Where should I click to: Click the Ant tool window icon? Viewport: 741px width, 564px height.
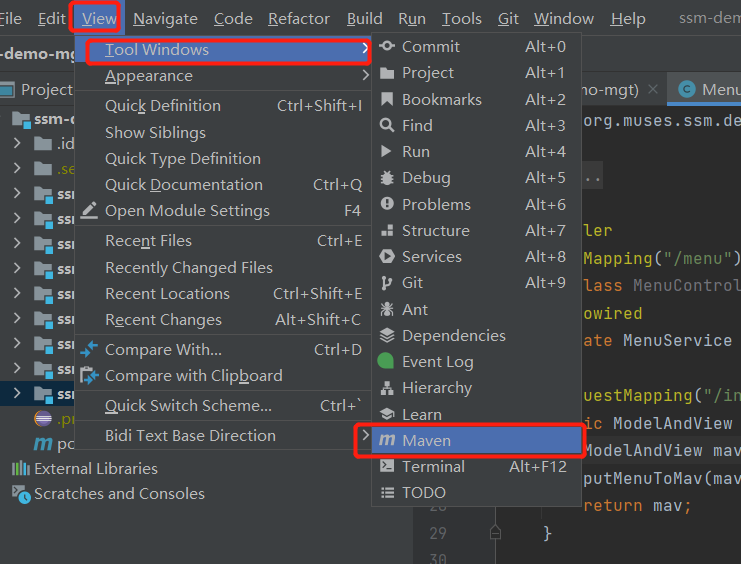click(x=387, y=310)
